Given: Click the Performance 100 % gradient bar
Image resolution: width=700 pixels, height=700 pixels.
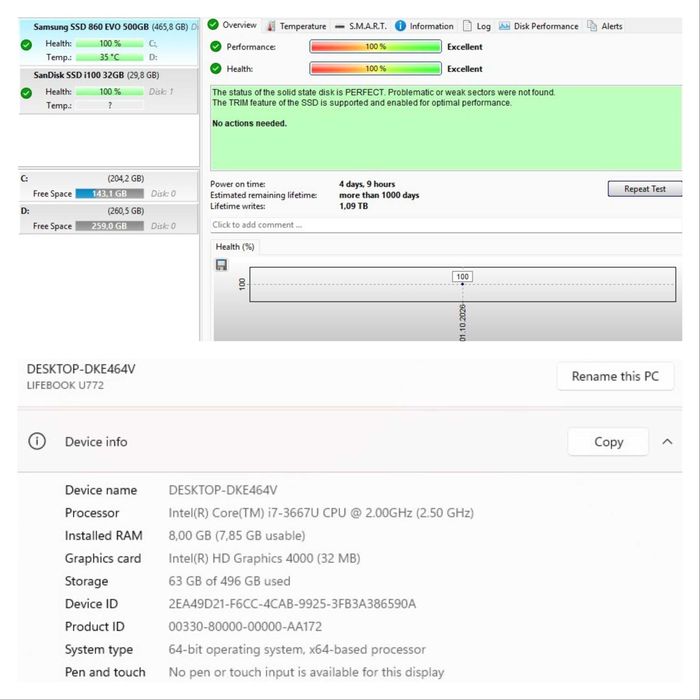Looking at the screenshot, I should pos(375,46).
